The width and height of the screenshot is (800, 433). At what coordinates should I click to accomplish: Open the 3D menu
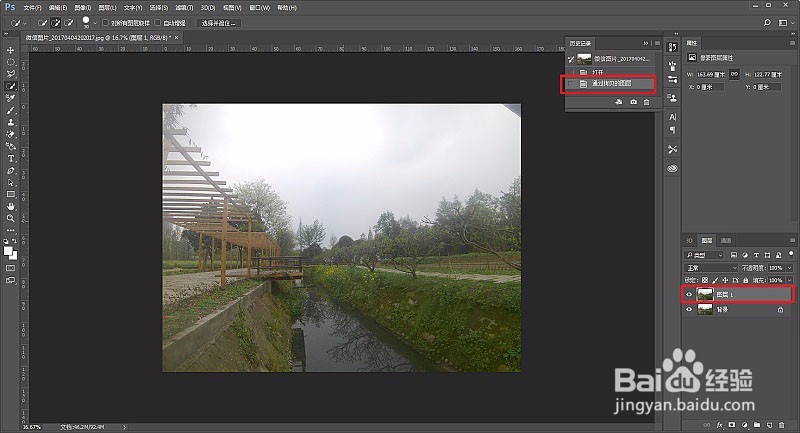[208, 8]
